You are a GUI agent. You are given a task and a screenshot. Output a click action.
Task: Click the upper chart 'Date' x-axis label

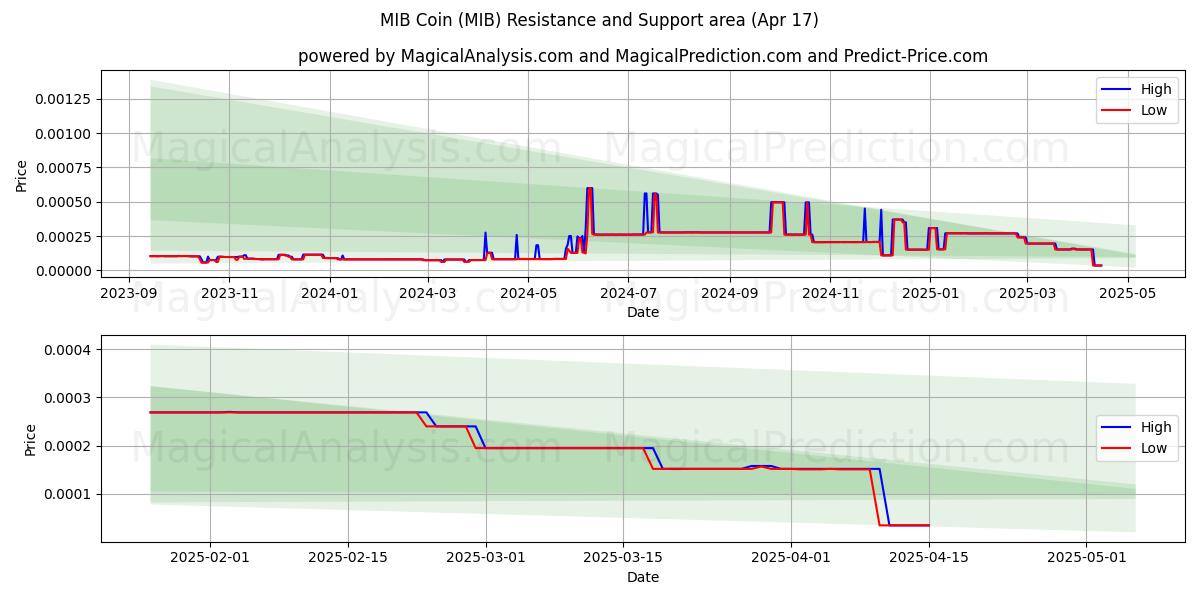point(643,312)
